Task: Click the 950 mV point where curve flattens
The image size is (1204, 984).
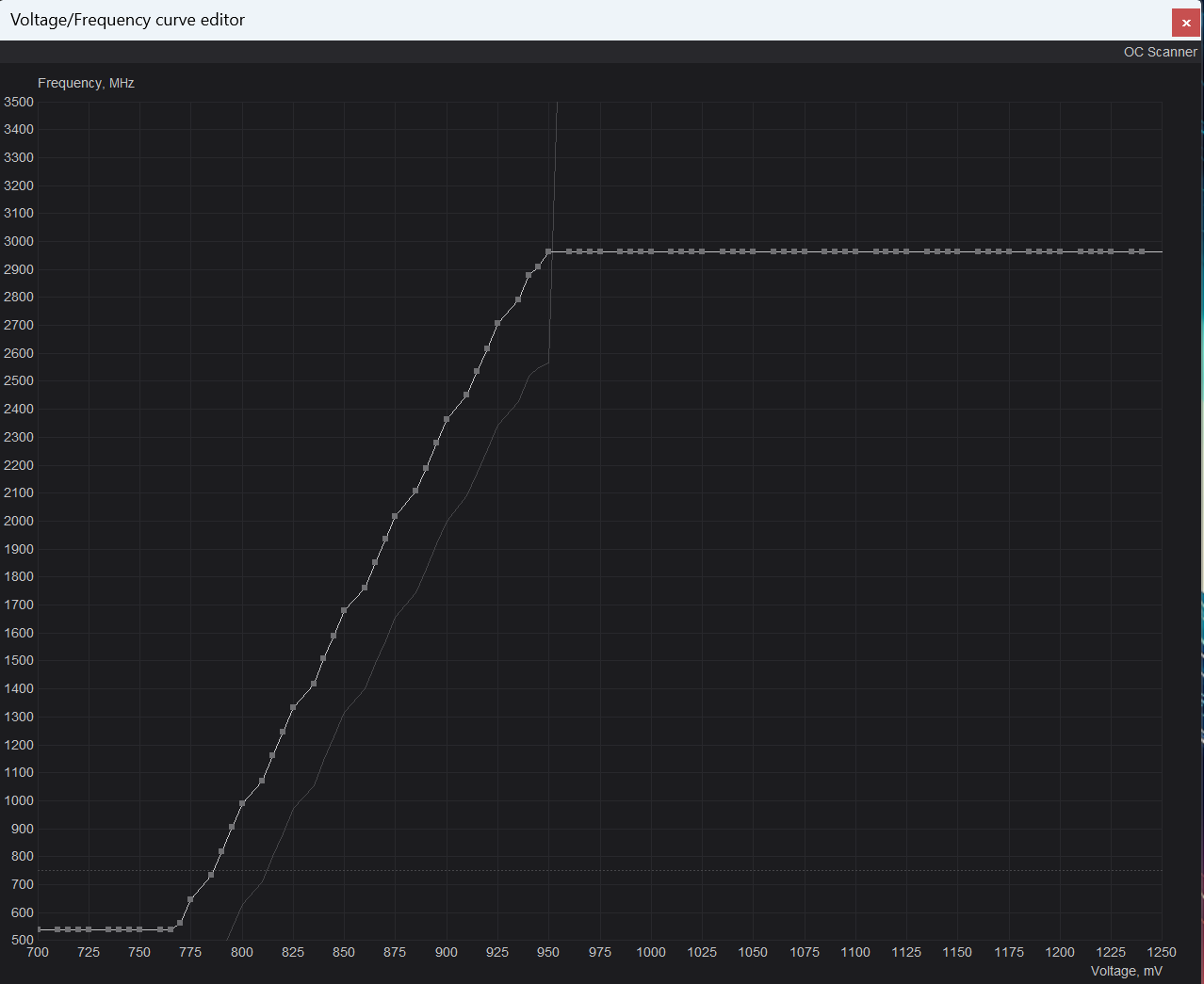Action: coord(548,251)
